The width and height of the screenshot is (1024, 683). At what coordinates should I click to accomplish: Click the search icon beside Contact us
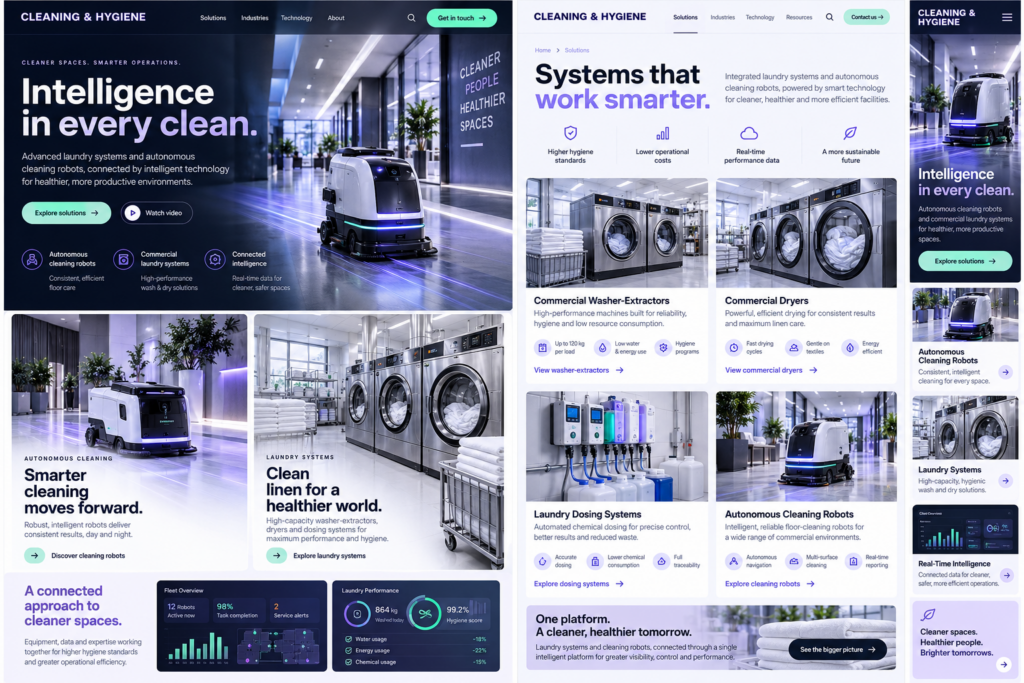(829, 17)
